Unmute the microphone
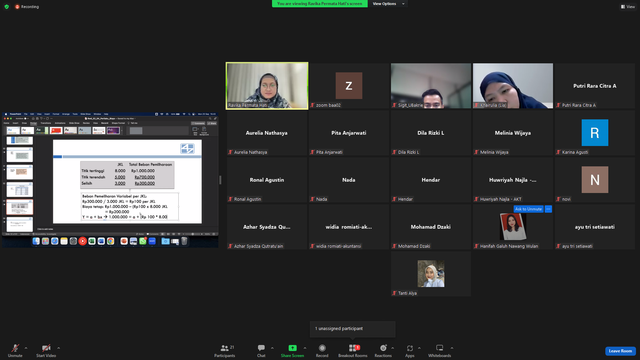 [15, 351]
